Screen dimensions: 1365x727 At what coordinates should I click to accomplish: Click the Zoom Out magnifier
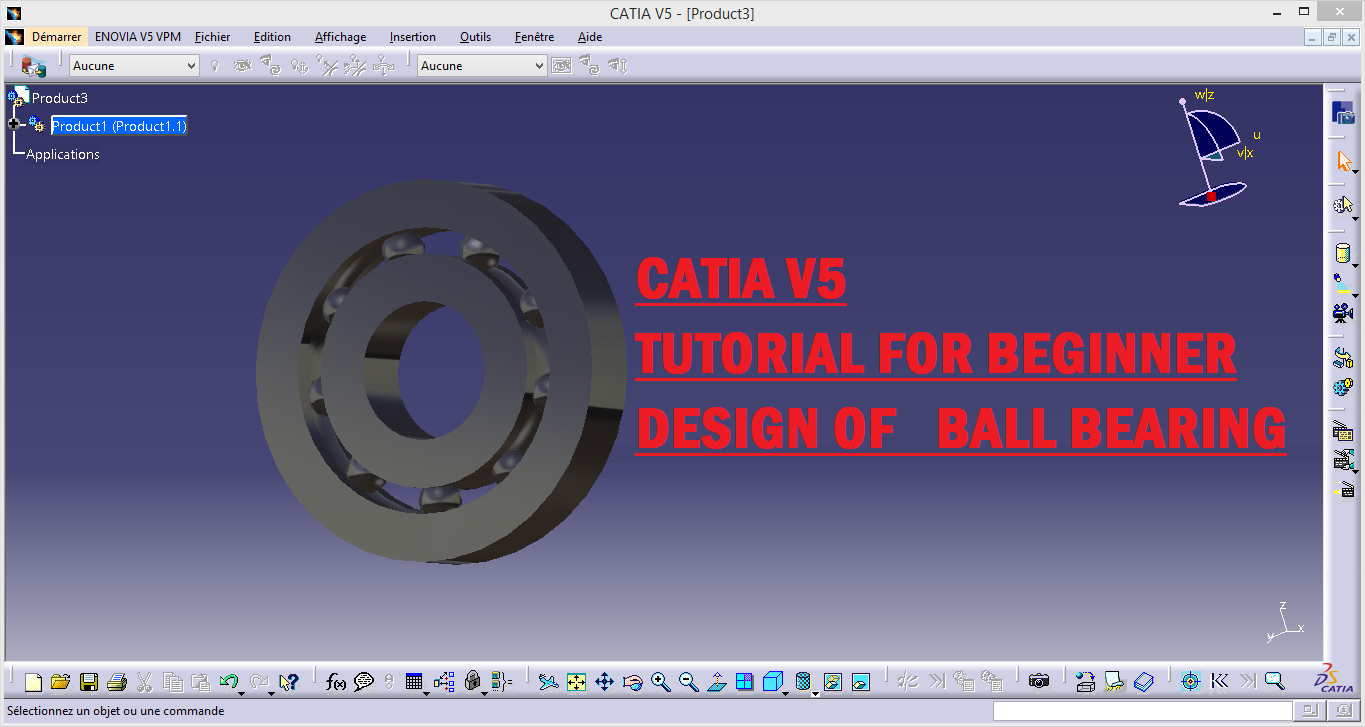(688, 682)
